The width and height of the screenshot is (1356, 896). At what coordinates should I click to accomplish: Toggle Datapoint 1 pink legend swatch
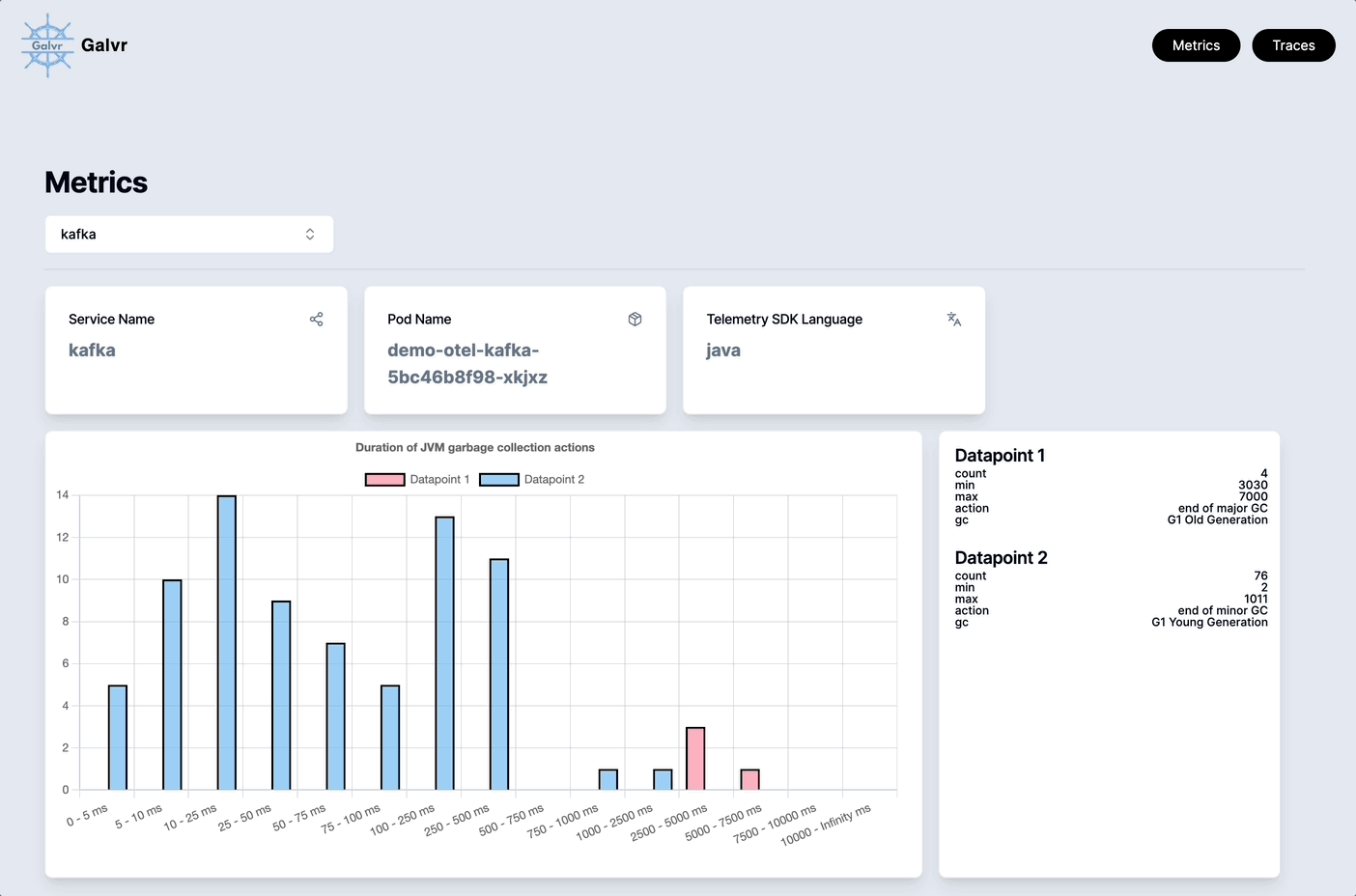(384, 480)
